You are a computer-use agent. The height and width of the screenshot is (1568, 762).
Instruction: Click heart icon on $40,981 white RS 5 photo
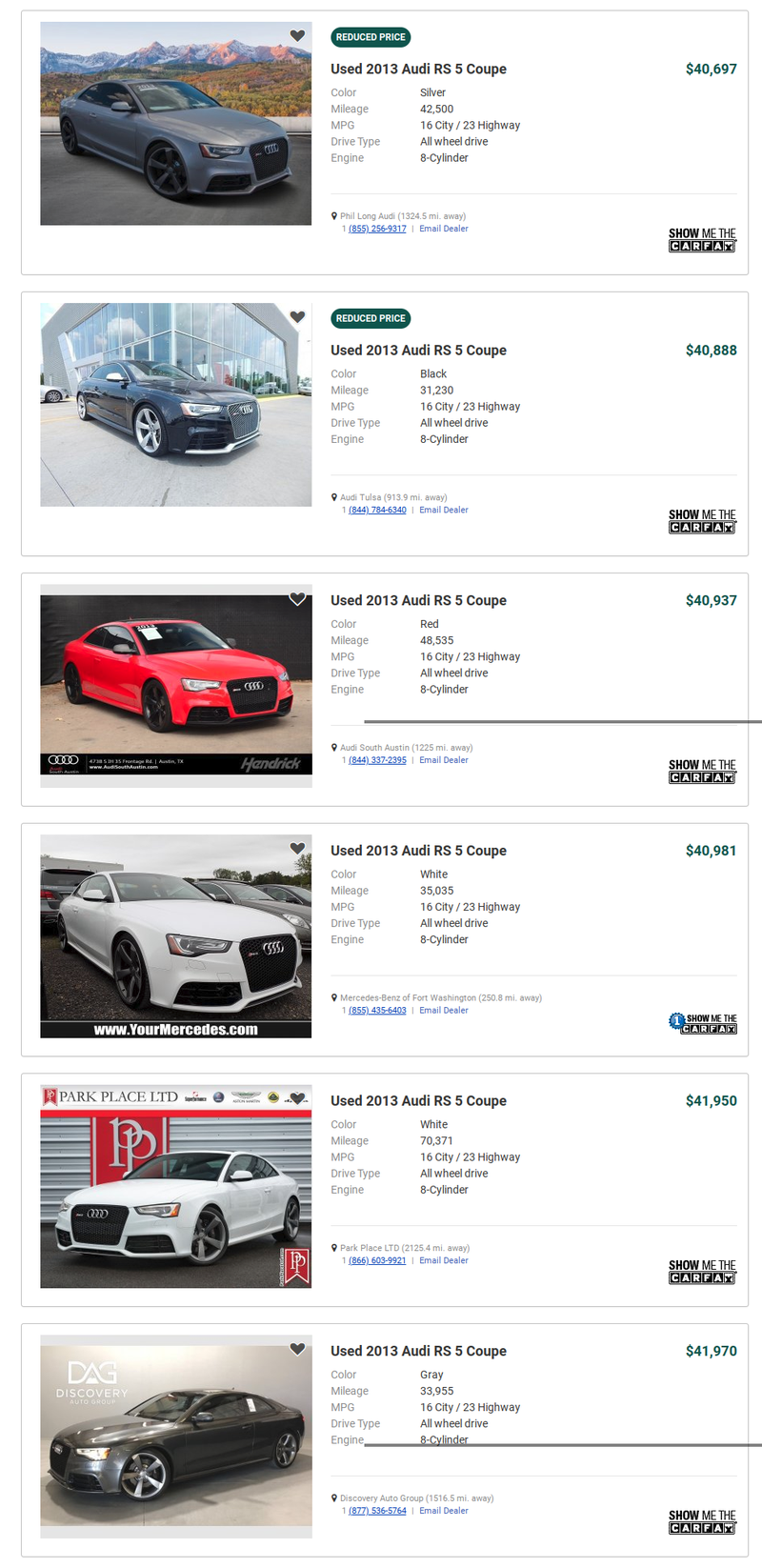point(297,849)
